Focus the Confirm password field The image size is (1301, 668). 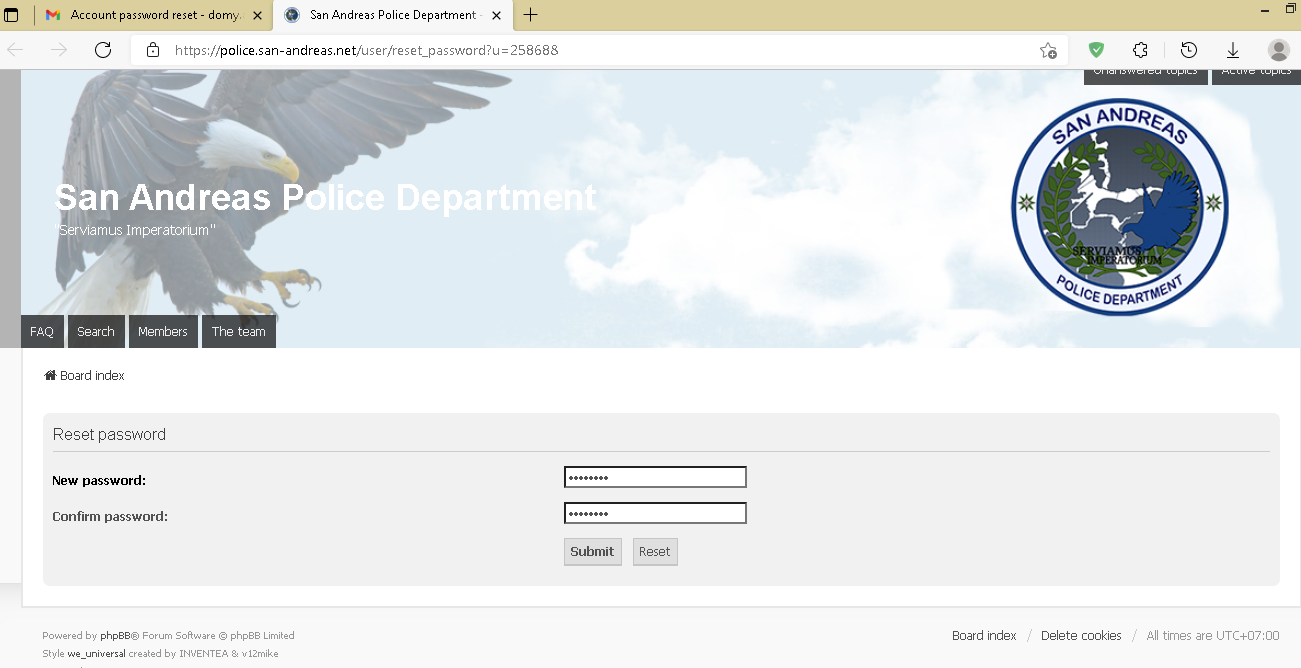(x=655, y=513)
